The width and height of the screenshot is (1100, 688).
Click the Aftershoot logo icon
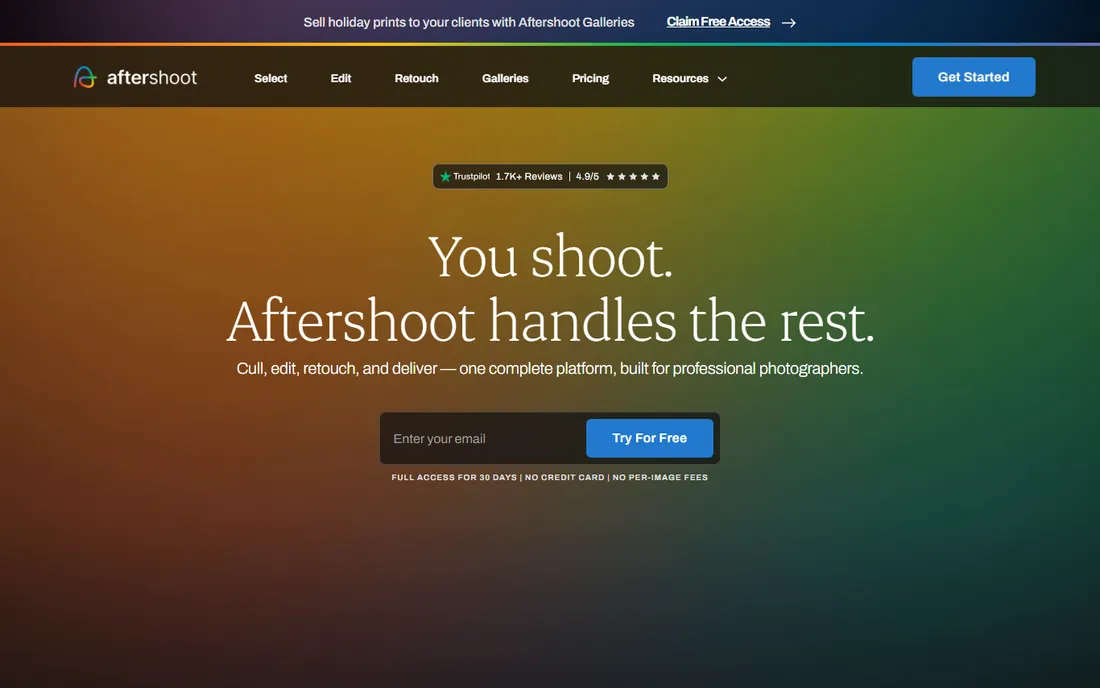(85, 77)
